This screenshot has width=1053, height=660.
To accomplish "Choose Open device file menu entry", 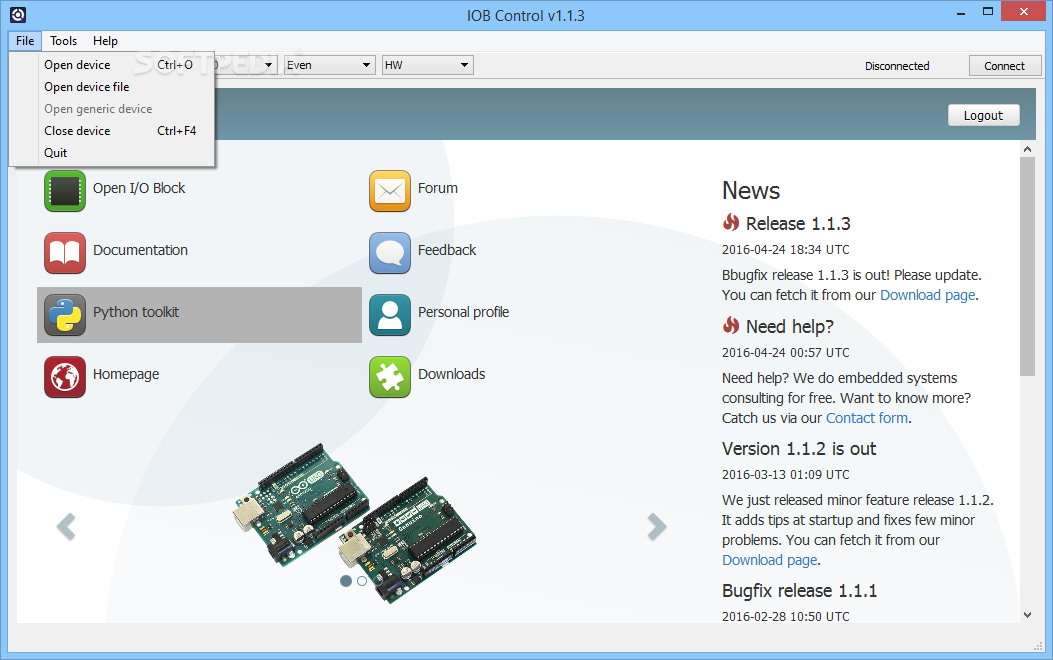I will click(112, 87).
